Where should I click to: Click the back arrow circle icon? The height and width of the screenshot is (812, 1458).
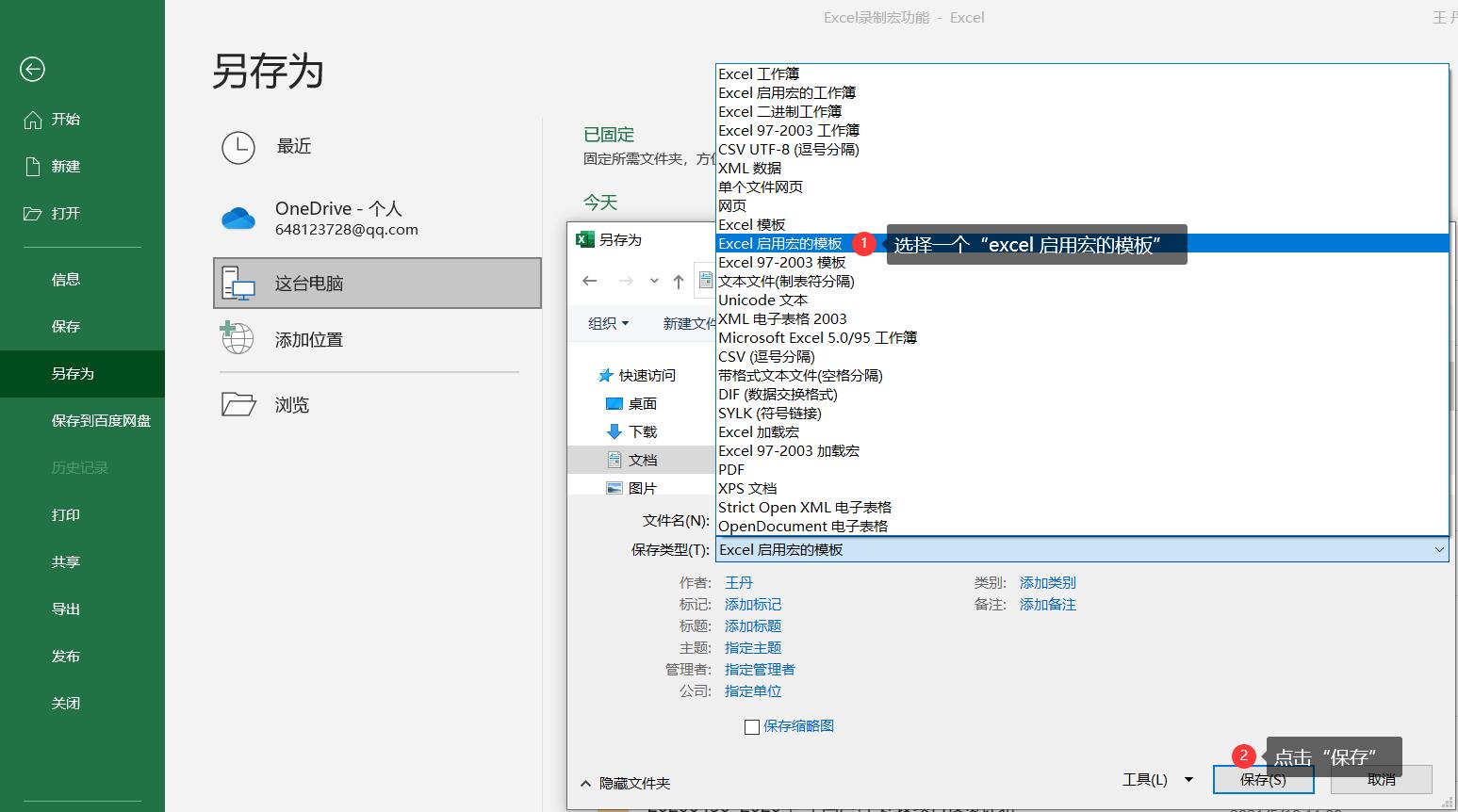32,69
